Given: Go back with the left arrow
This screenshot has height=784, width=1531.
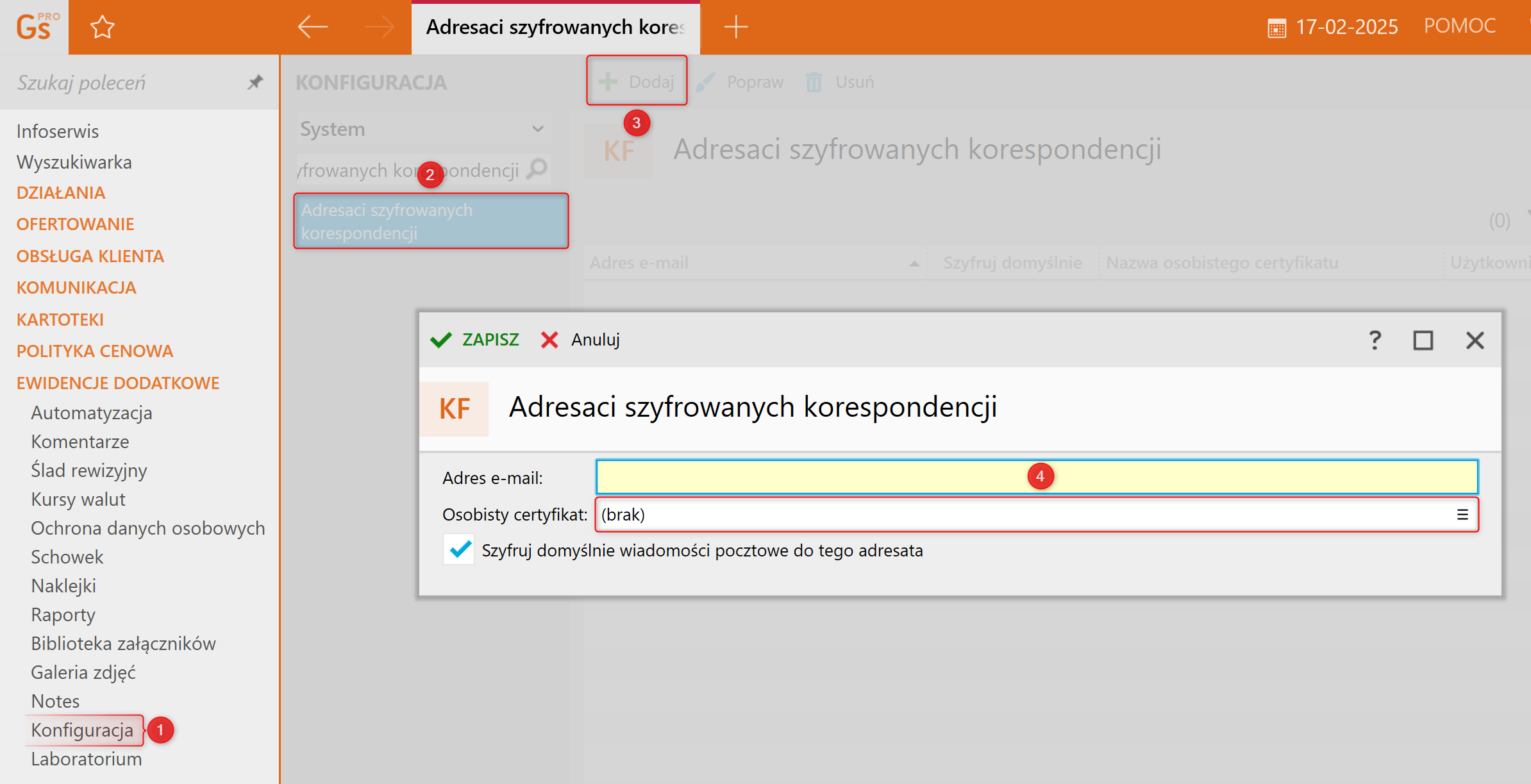Looking at the screenshot, I should click(x=313, y=27).
